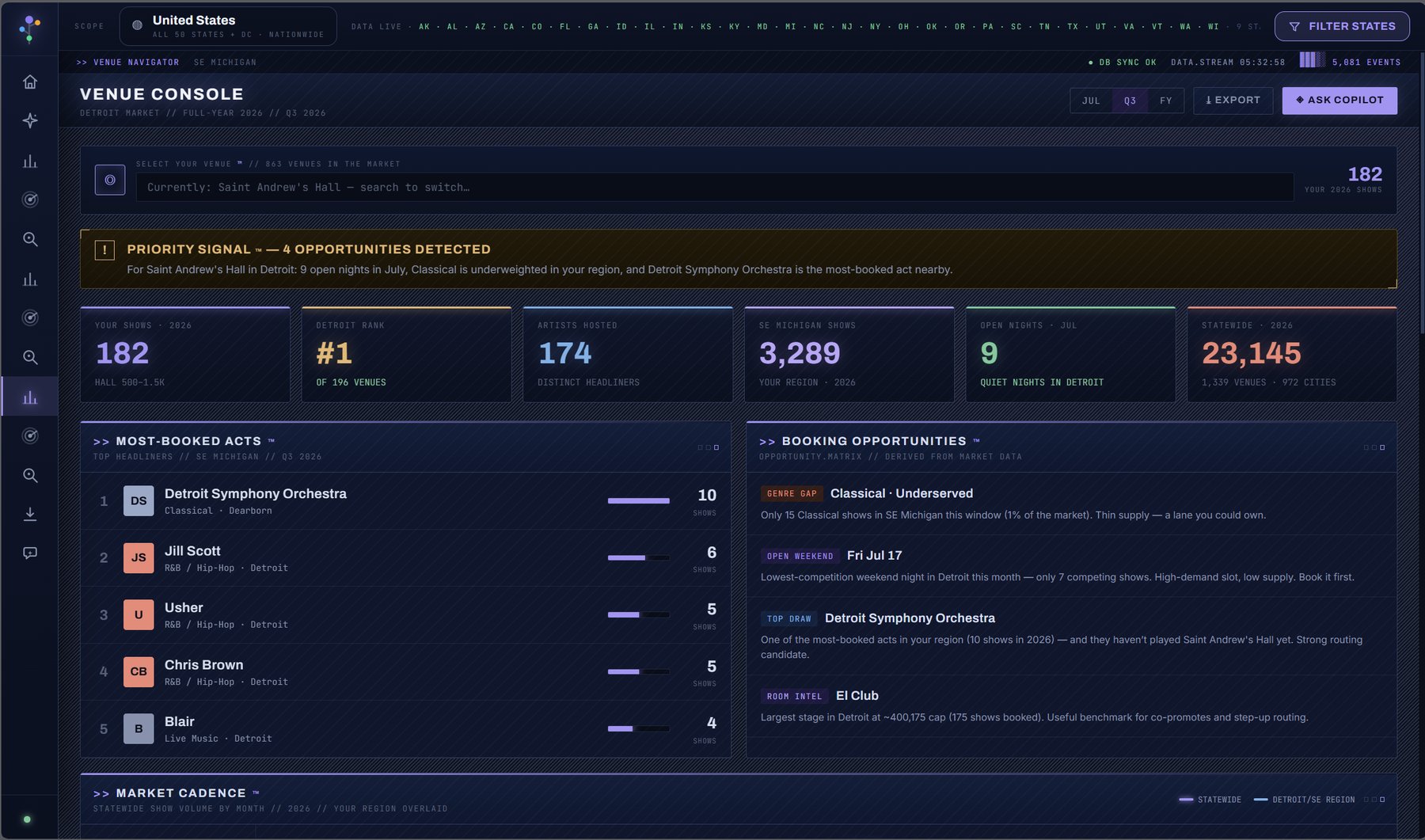This screenshot has height=840, width=1425.
Task: Open the Classical Underserved genre gap opportunity
Action: point(1071,504)
